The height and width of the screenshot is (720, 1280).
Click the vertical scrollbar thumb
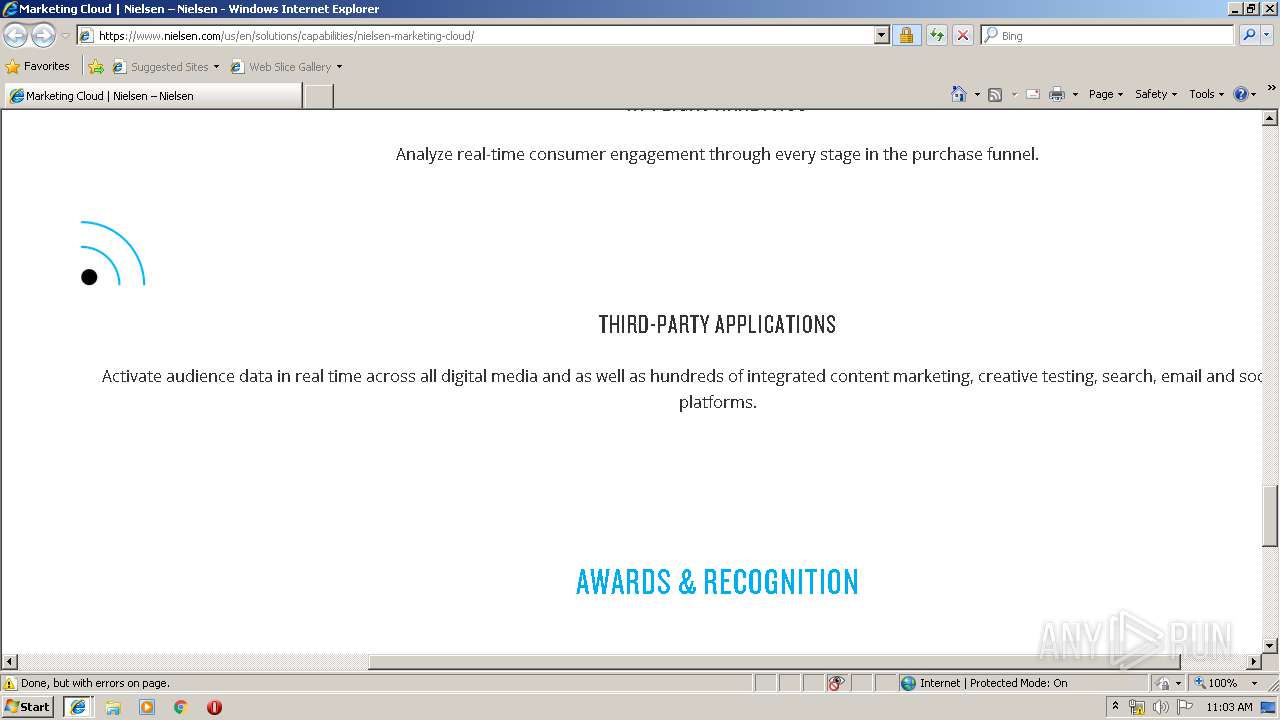pyautogui.click(x=1270, y=515)
